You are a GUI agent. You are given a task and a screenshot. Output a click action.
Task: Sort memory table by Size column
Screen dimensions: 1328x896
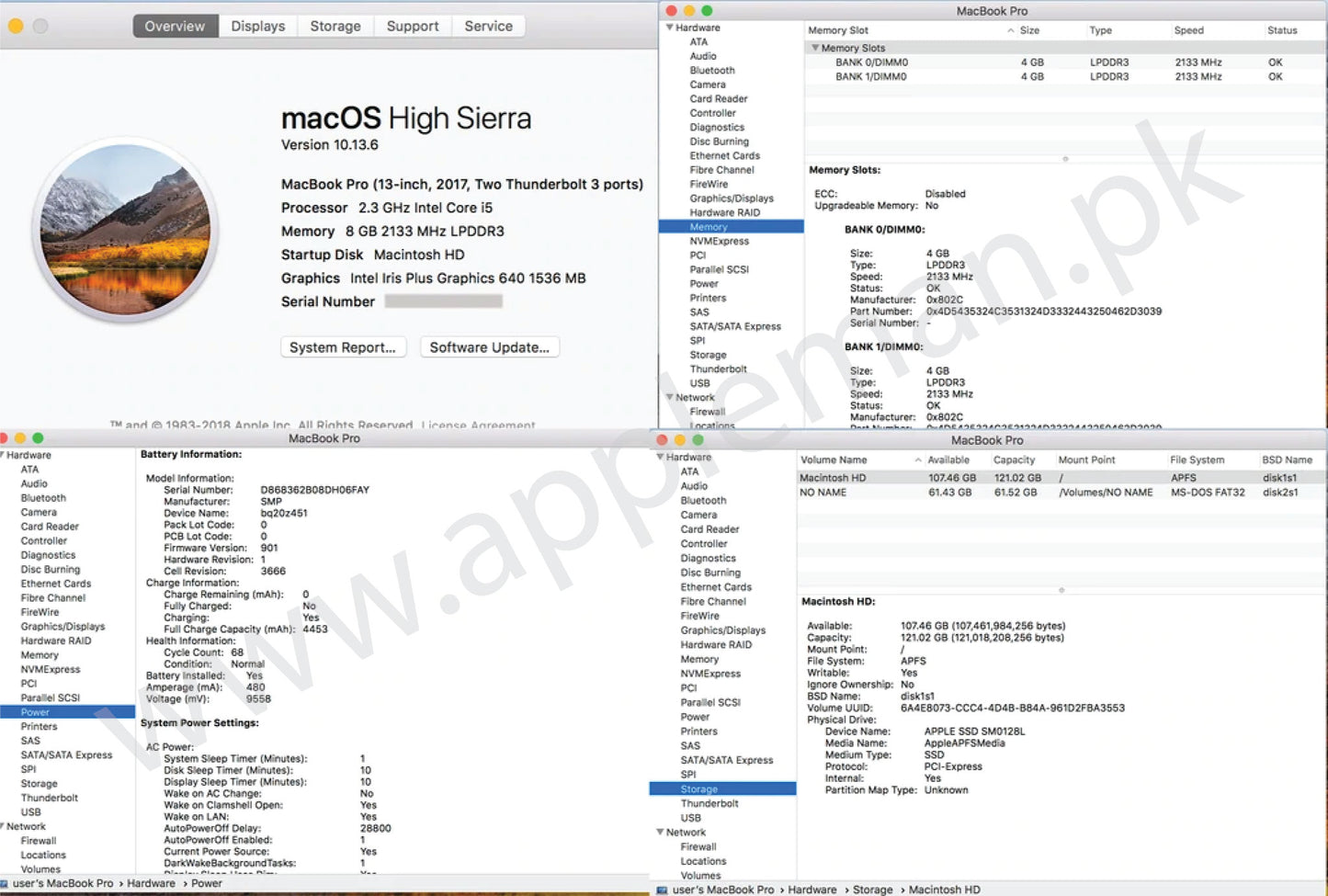pyautogui.click(x=1029, y=30)
